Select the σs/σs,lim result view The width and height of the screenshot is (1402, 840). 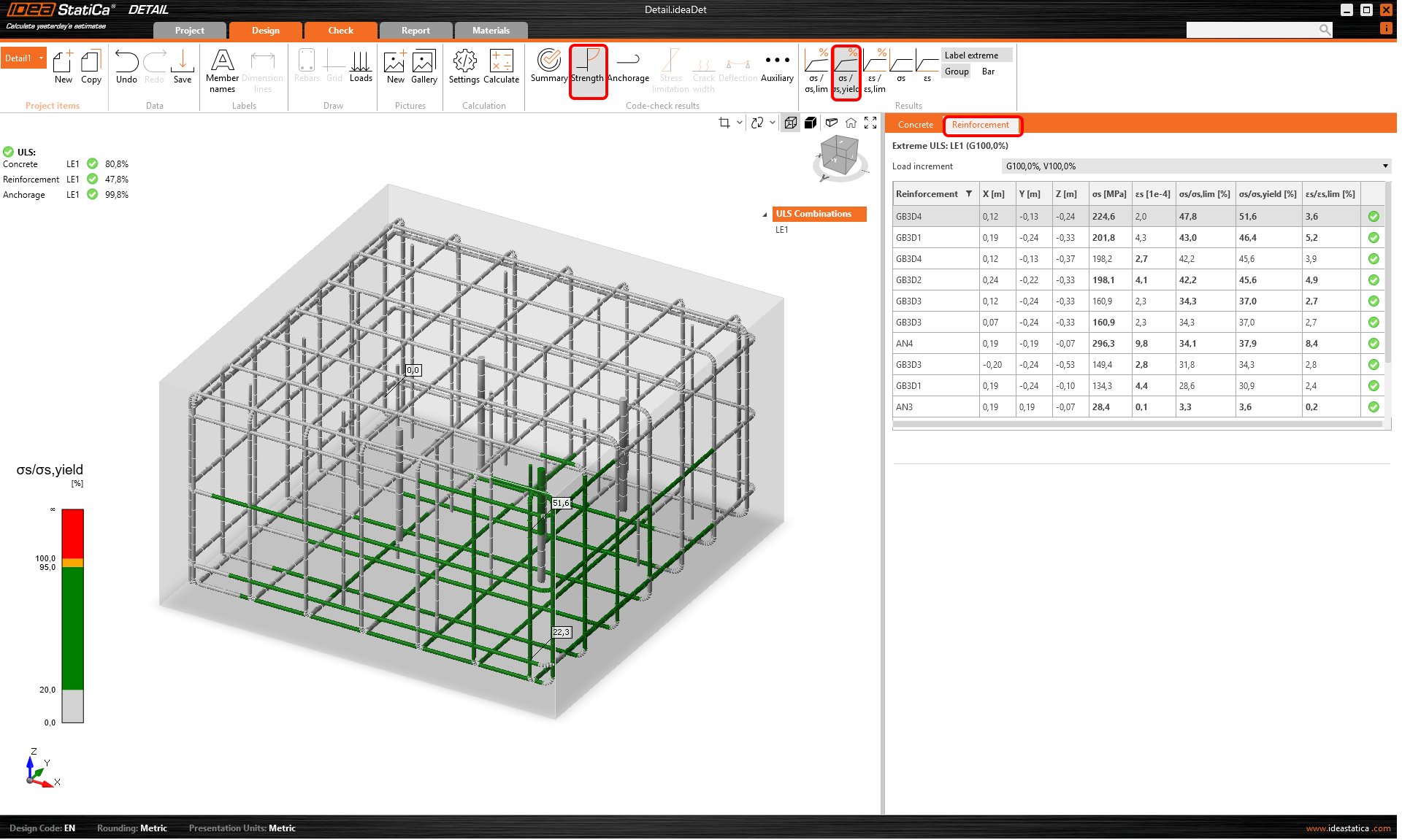(x=816, y=70)
